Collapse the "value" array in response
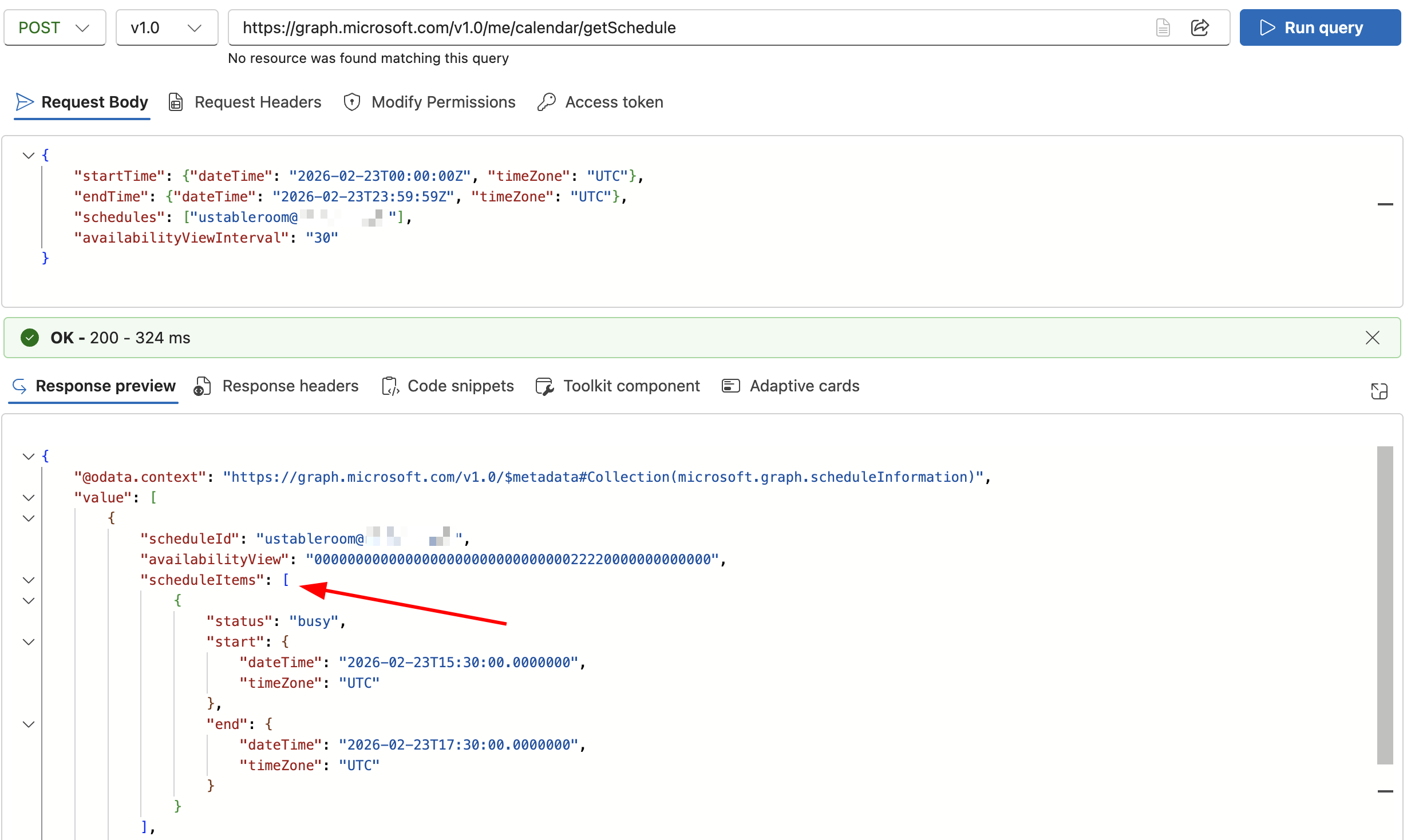 click(x=29, y=497)
